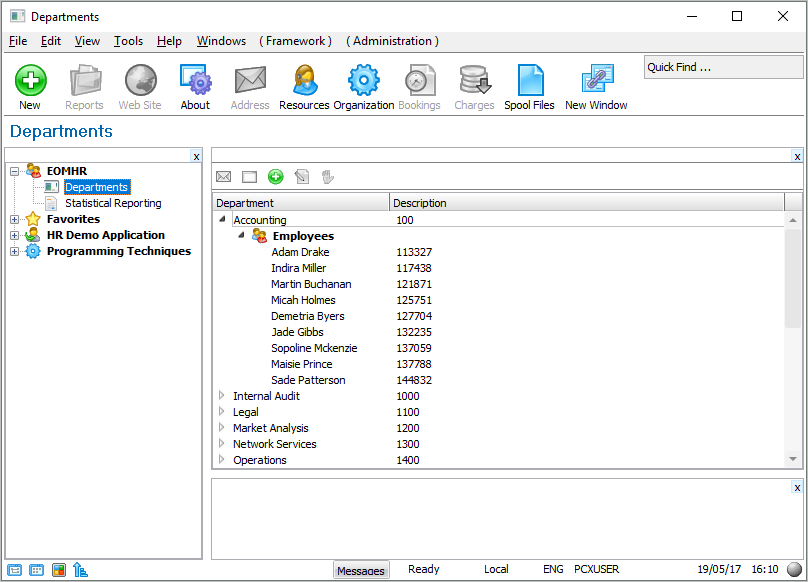Select Statistical Reporting in navigation tree
Image resolution: width=808 pixels, height=582 pixels.
(113, 203)
